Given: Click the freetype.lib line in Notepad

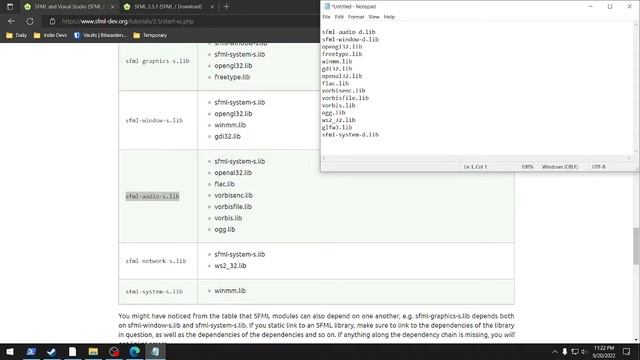Looking at the screenshot, I should point(342,54).
